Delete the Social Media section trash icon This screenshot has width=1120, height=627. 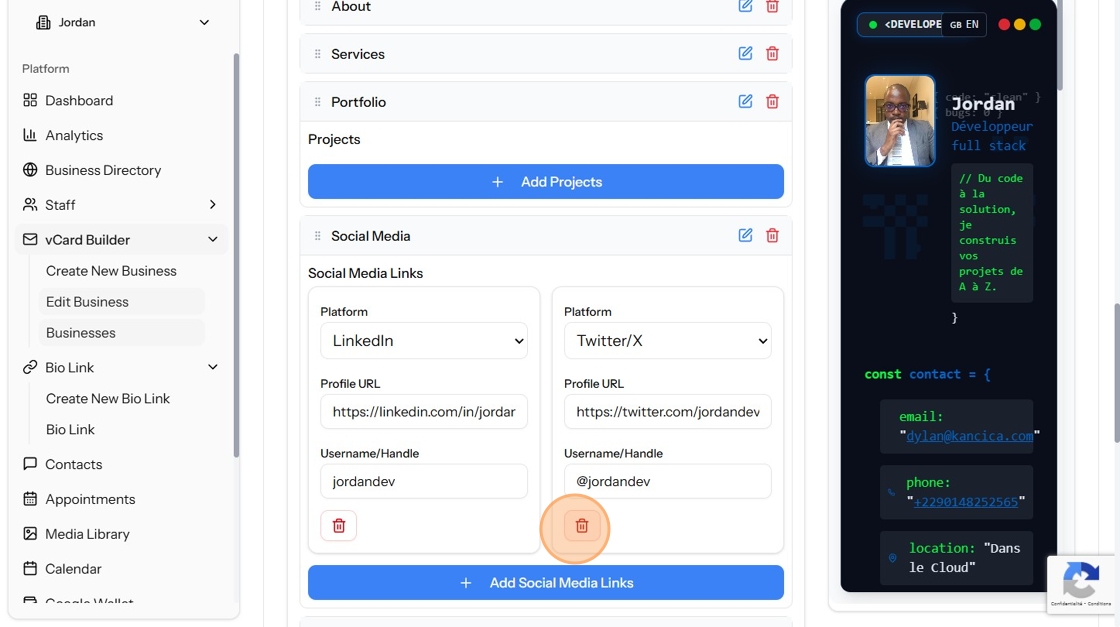point(772,236)
